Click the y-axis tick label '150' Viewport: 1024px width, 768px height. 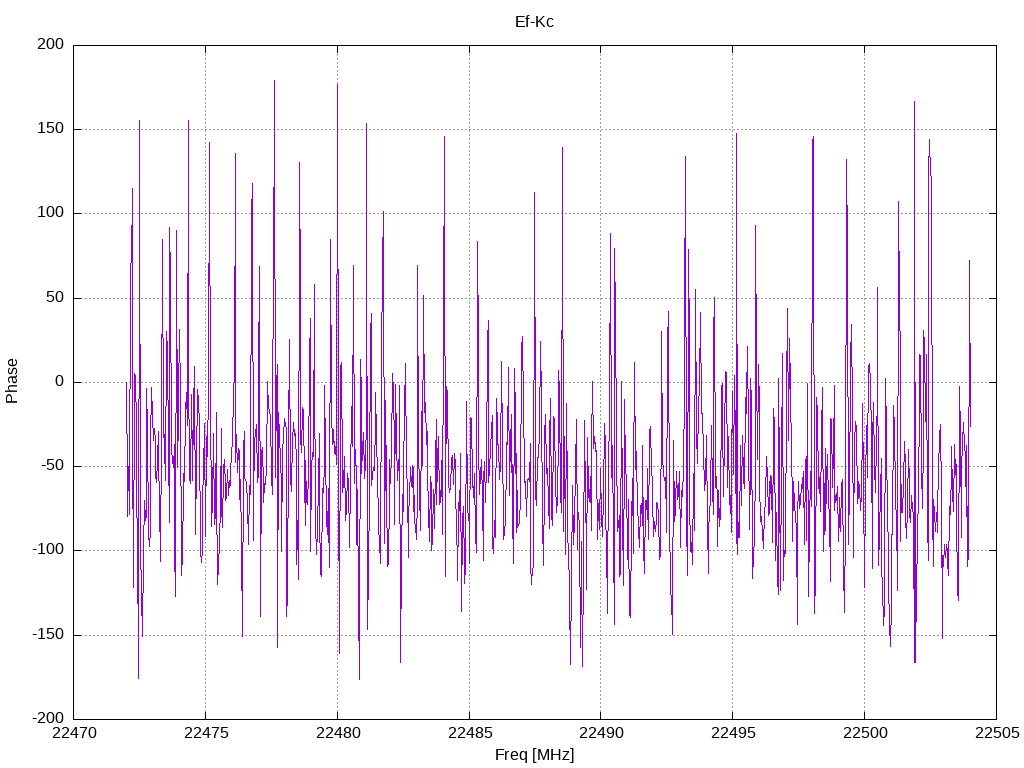[x=51, y=129]
